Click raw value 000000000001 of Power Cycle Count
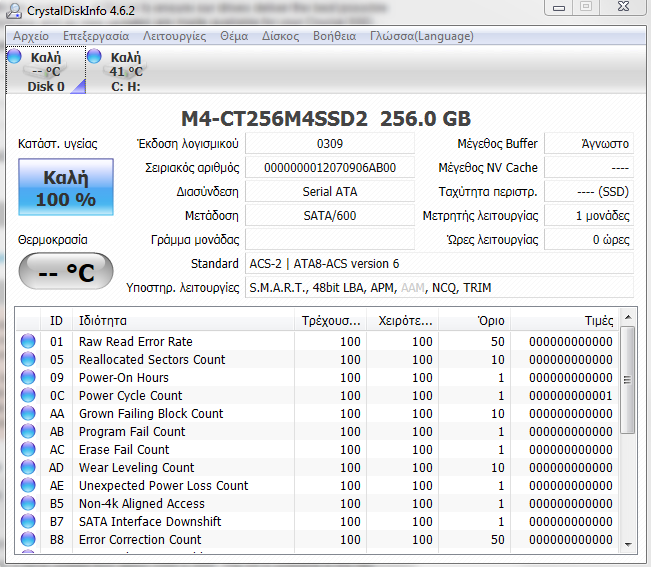651x567 pixels. 570,396
